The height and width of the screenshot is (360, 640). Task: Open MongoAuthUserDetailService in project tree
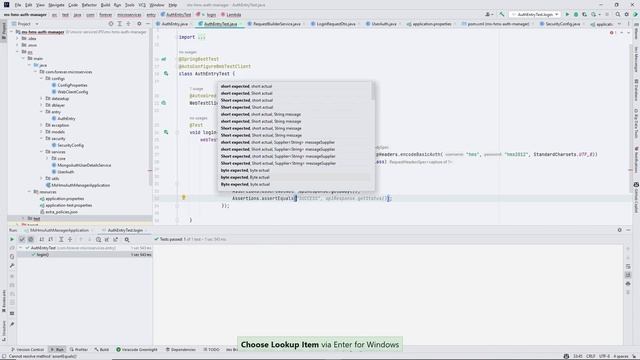pyautogui.click(x=84, y=165)
